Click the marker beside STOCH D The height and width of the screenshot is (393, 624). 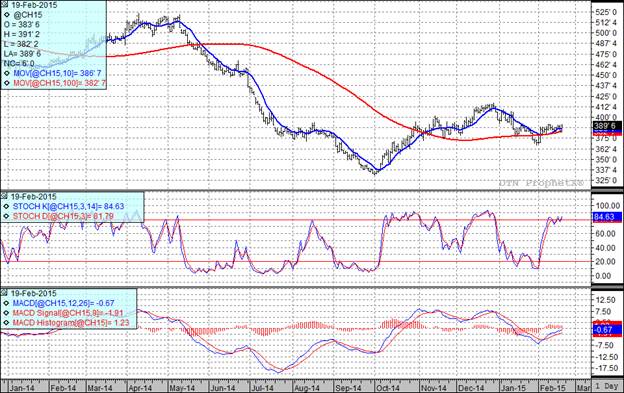pos(7,216)
